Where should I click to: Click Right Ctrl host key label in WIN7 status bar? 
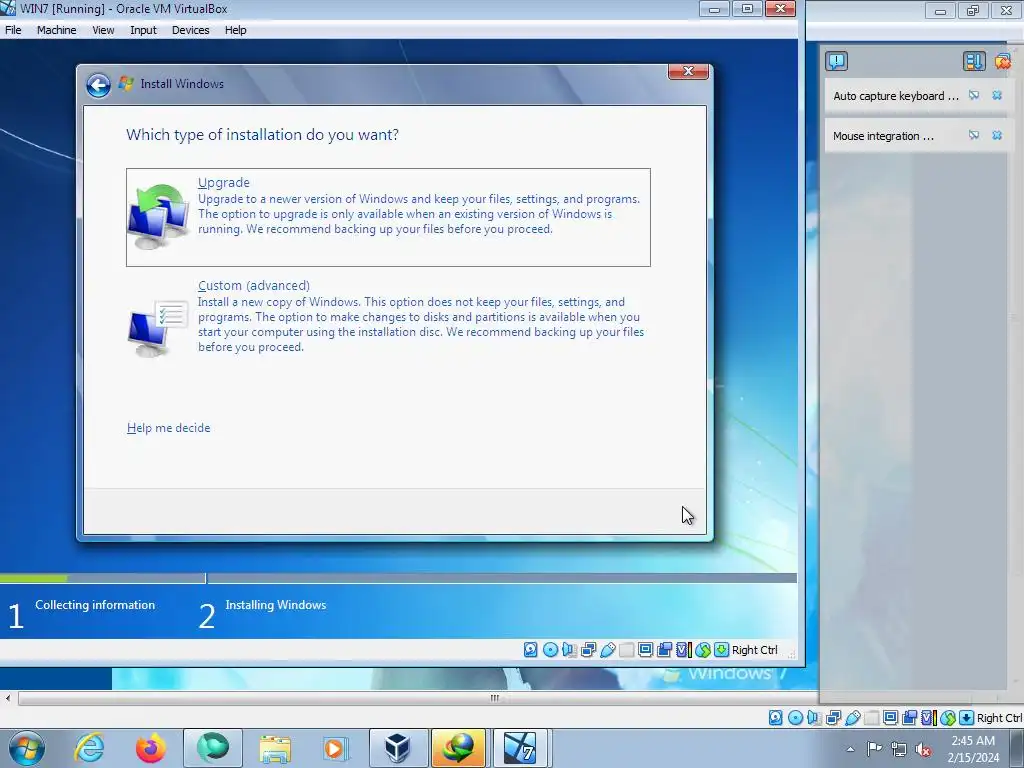(x=754, y=650)
